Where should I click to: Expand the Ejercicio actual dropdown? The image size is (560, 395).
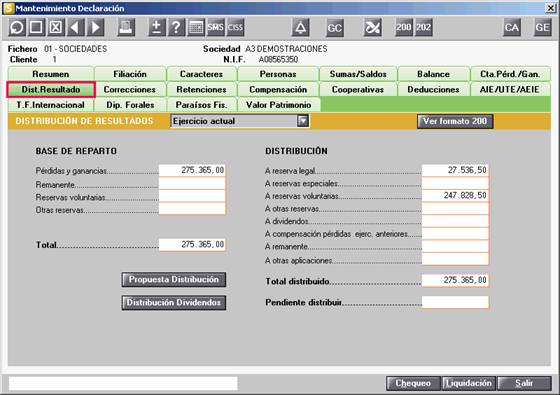(x=303, y=121)
